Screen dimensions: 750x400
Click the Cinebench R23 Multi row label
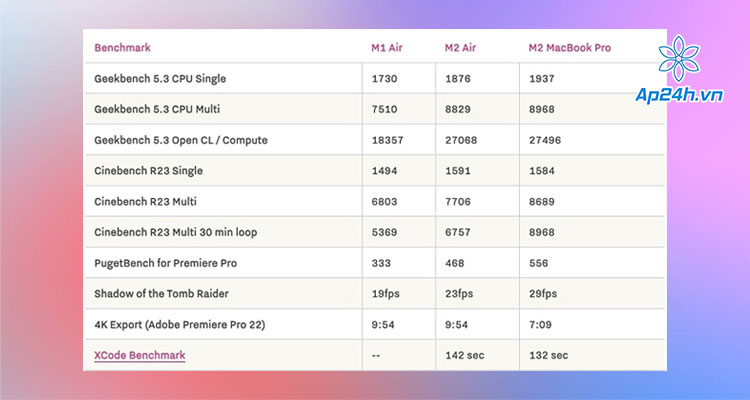145,201
